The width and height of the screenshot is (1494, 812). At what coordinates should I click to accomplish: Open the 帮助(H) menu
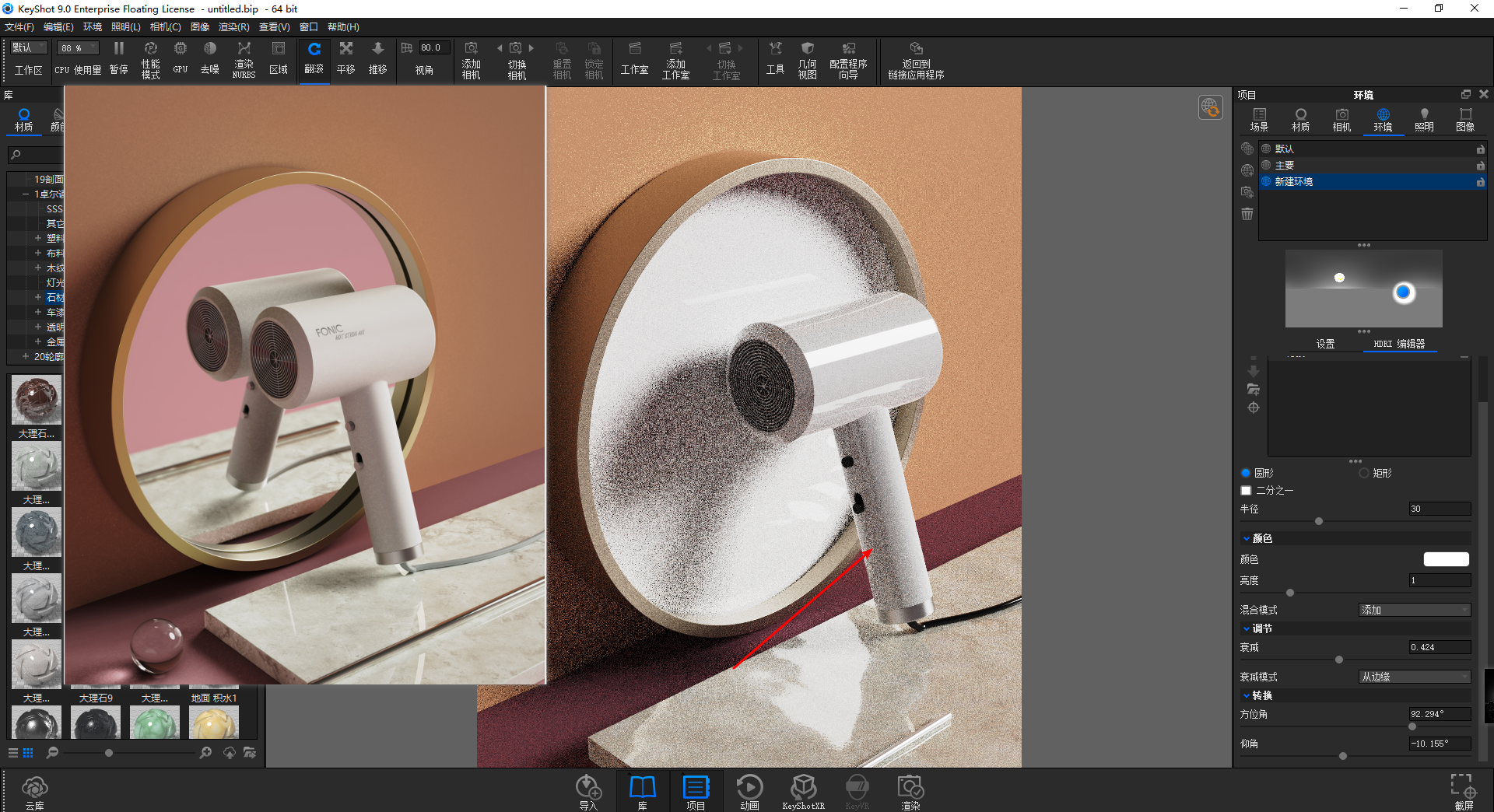[343, 27]
